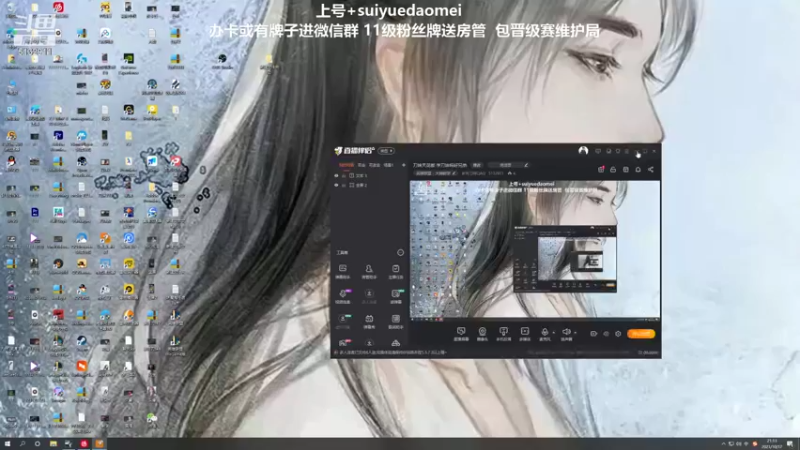800x450 pixels.
Task: Add a scene with the plus icon
Action: [x=404, y=165]
